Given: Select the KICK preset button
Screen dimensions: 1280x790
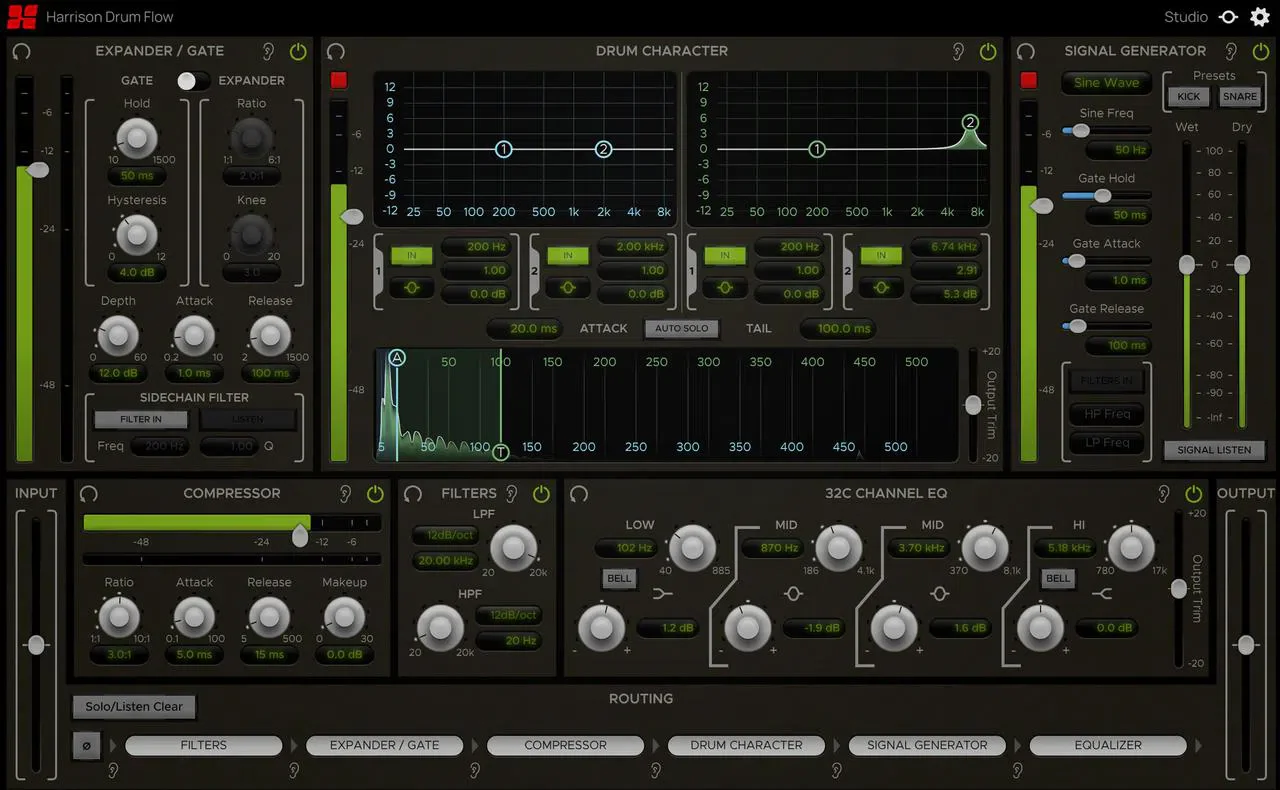Looking at the screenshot, I should 1188,97.
